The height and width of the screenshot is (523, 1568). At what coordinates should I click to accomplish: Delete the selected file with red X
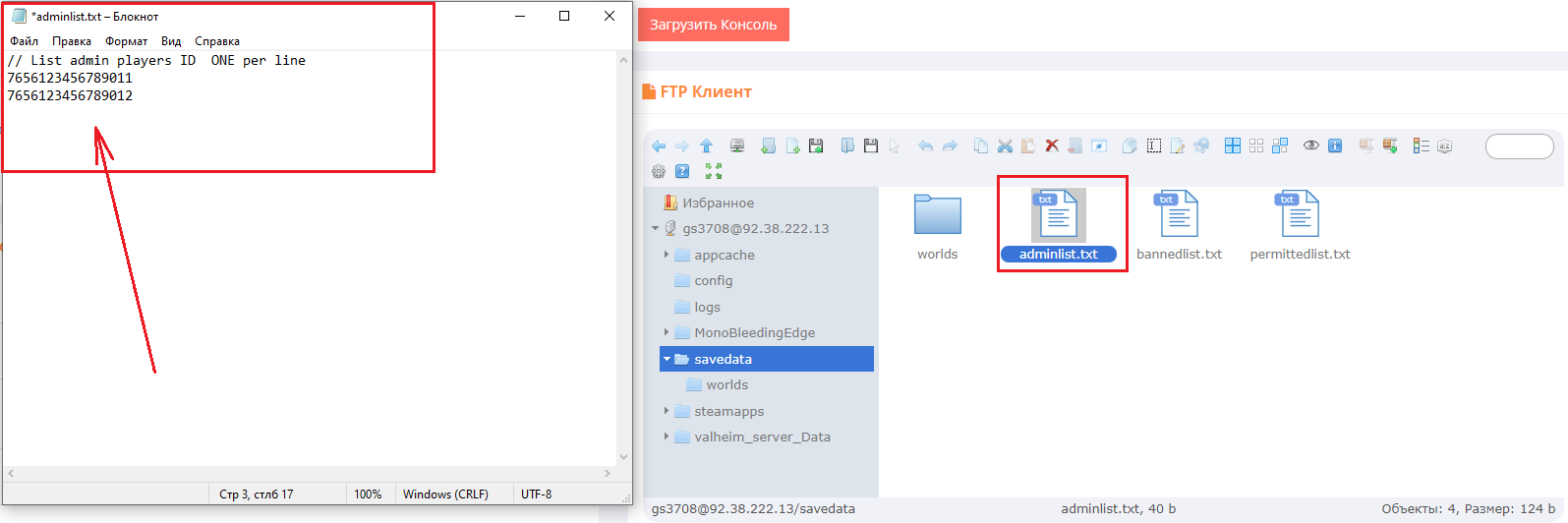click(x=1052, y=145)
